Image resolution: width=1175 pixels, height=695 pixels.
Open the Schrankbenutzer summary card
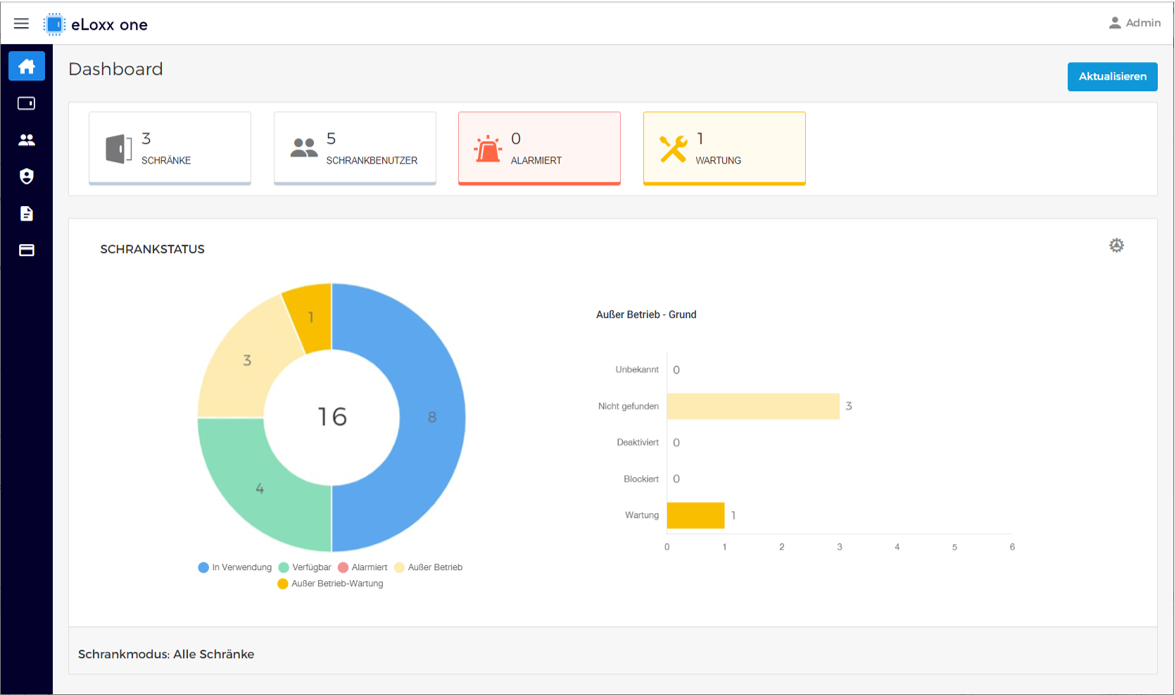click(x=355, y=148)
